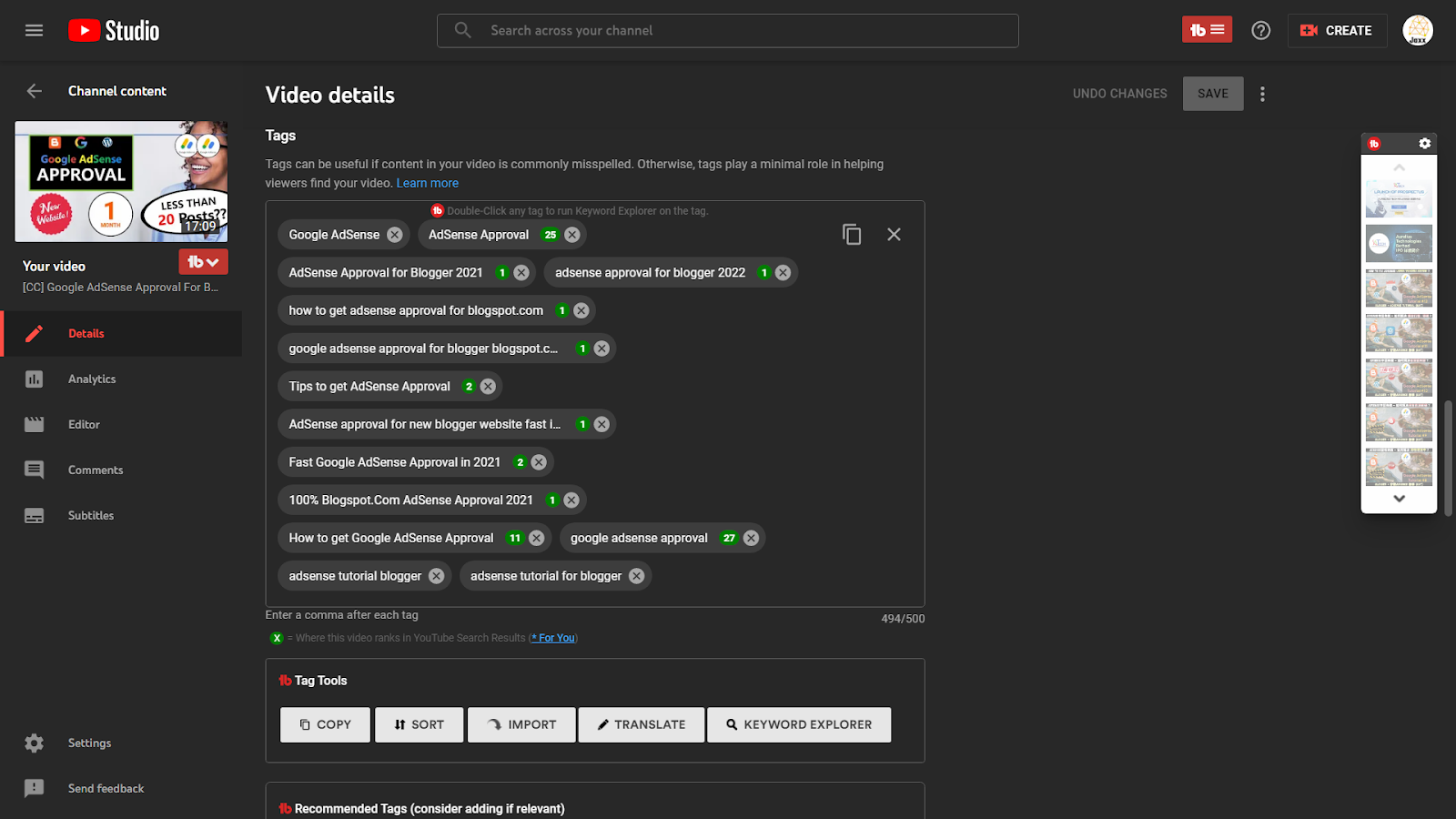Open KEYWORD EXPLORER
The image size is (1456, 819).
[x=799, y=725]
